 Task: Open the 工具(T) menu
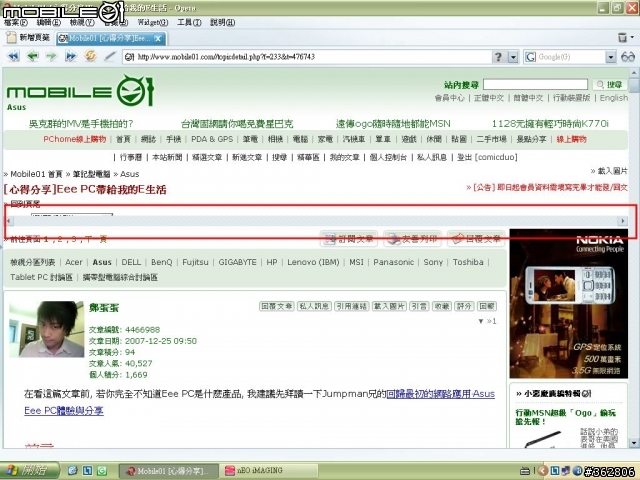click(189, 22)
